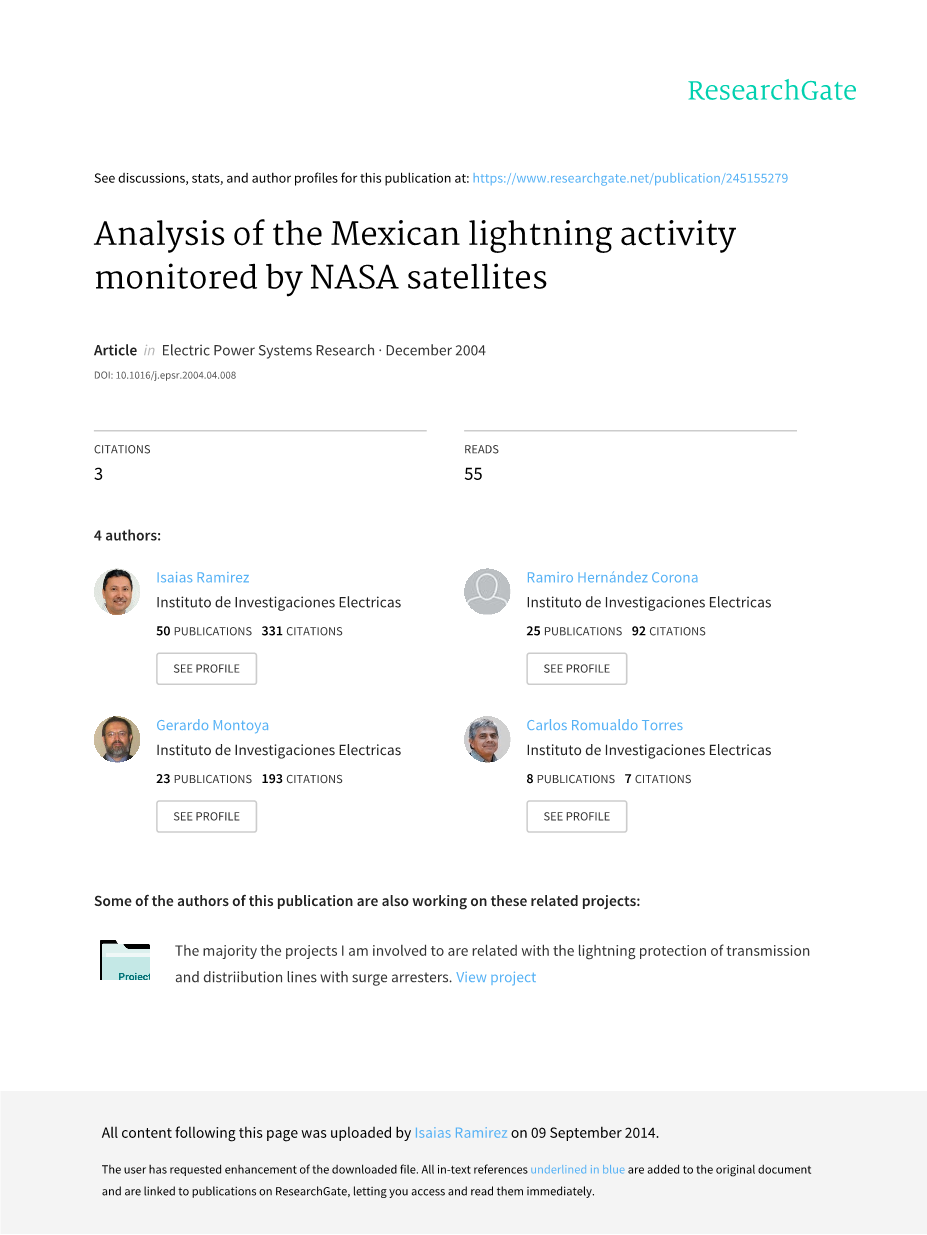
Task: Click the 'underlined in blue' reference link
Action: click(x=577, y=1169)
